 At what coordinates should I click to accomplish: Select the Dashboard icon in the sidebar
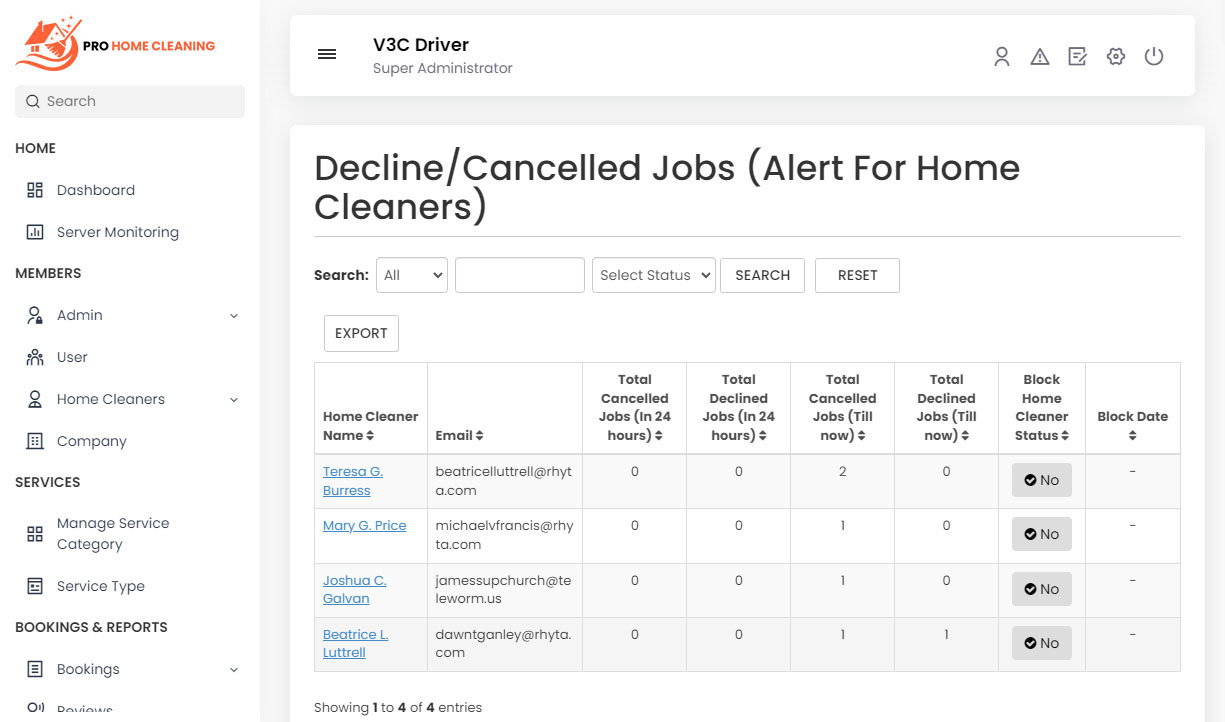35,189
